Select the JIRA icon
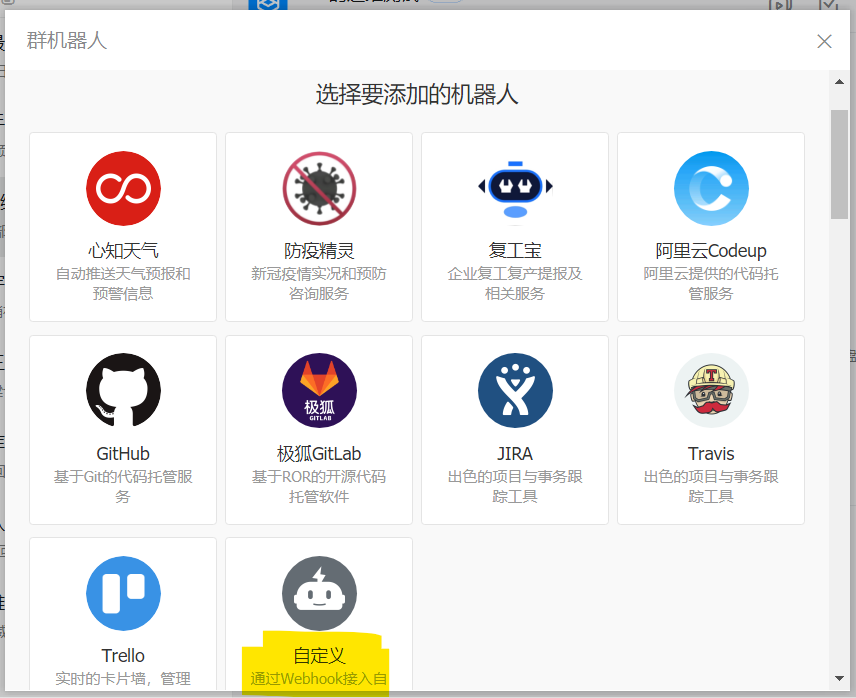The height and width of the screenshot is (698, 856). pyautogui.click(x=515, y=391)
